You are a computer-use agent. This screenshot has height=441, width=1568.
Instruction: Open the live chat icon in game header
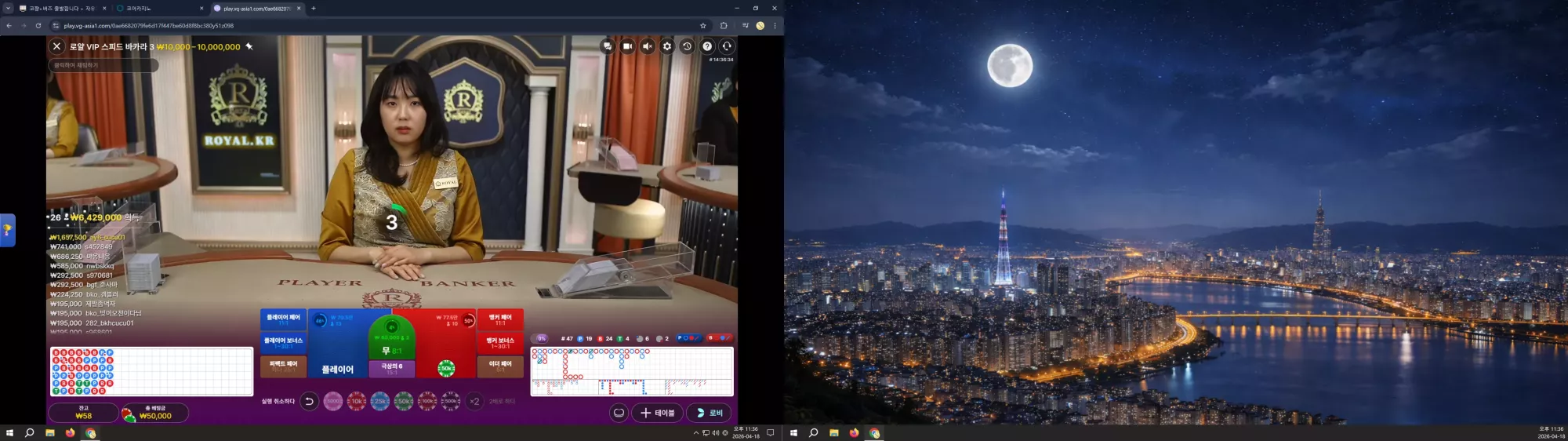[608, 46]
